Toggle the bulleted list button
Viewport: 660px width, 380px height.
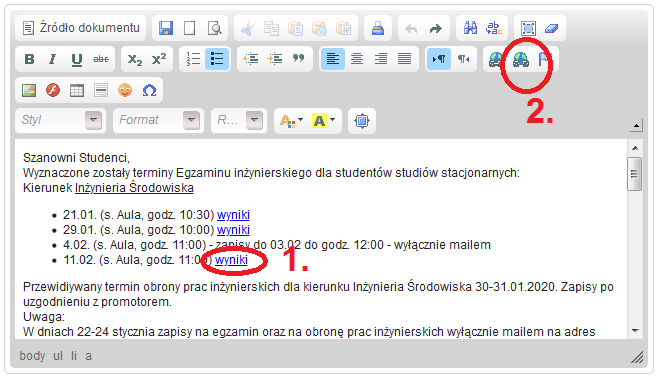(217, 59)
